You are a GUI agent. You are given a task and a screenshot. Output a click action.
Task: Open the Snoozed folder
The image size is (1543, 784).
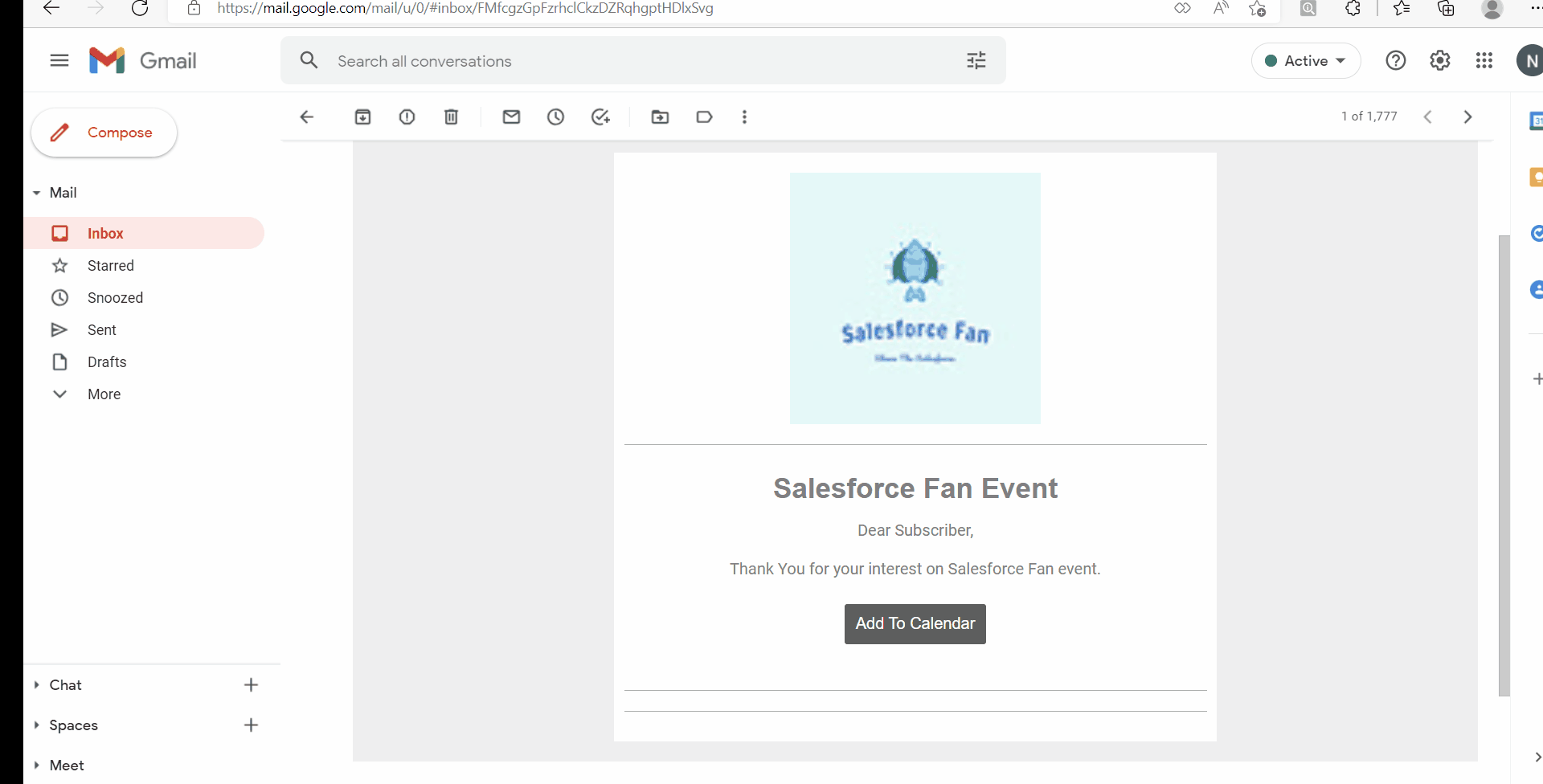[144, 298]
